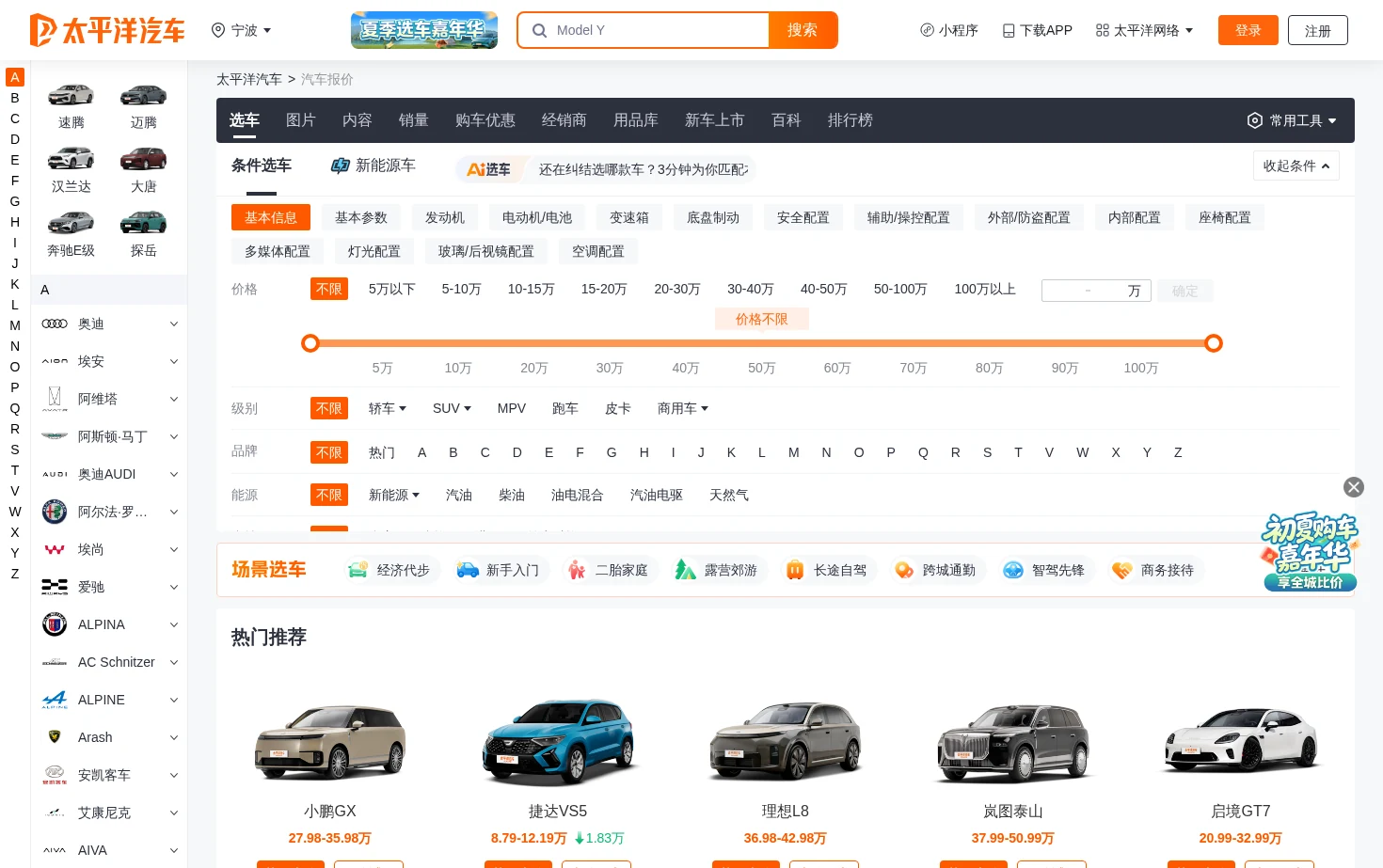The image size is (1383, 868).
Task: Click the 埃尚 brand logo
Action: [x=55, y=549]
